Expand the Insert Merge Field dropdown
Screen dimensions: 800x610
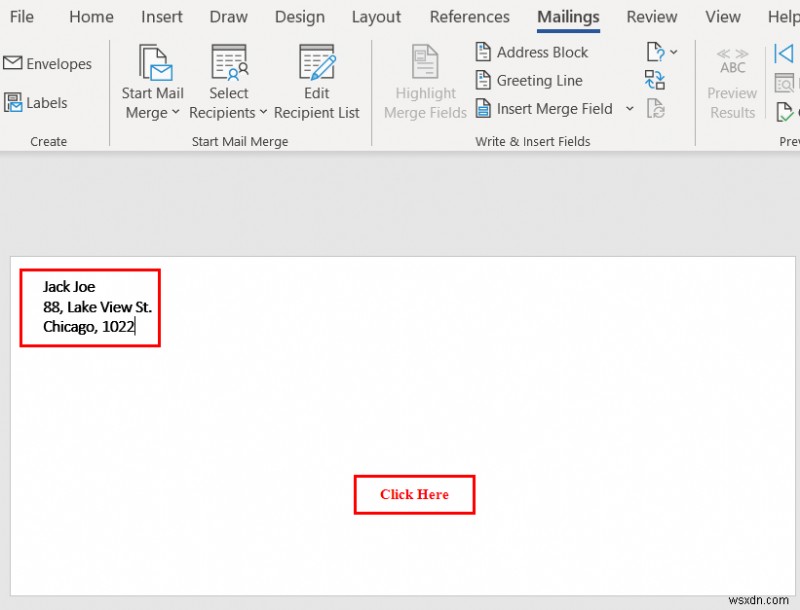click(x=630, y=109)
